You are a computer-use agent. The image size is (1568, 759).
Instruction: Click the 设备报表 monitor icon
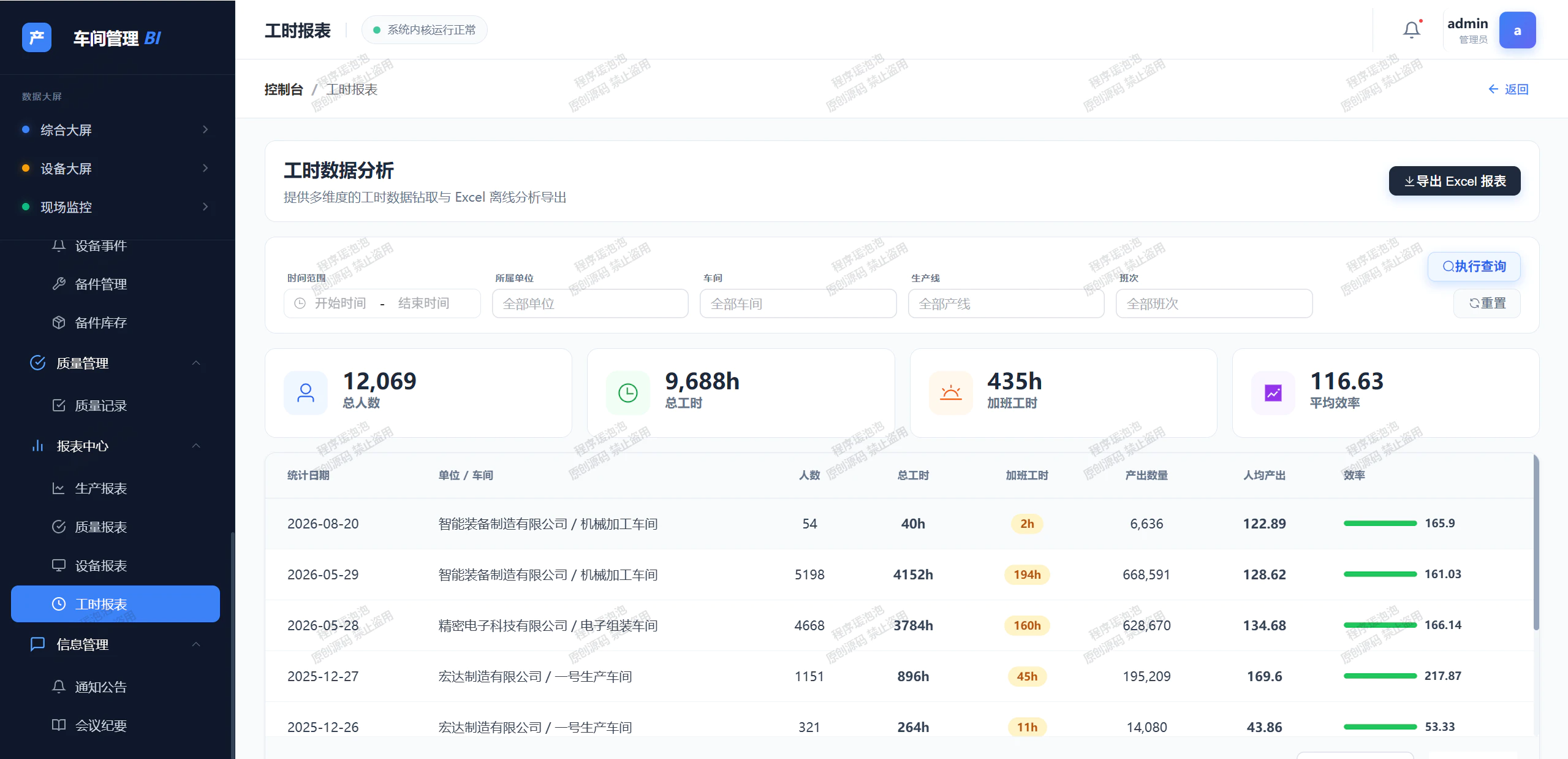[x=59, y=565]
